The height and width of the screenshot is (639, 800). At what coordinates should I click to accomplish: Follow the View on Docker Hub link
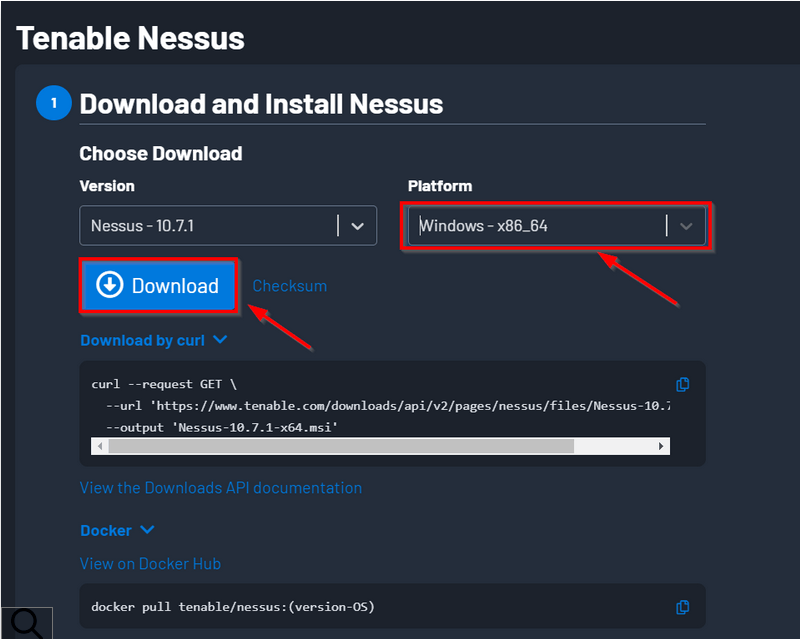[150, 564]
